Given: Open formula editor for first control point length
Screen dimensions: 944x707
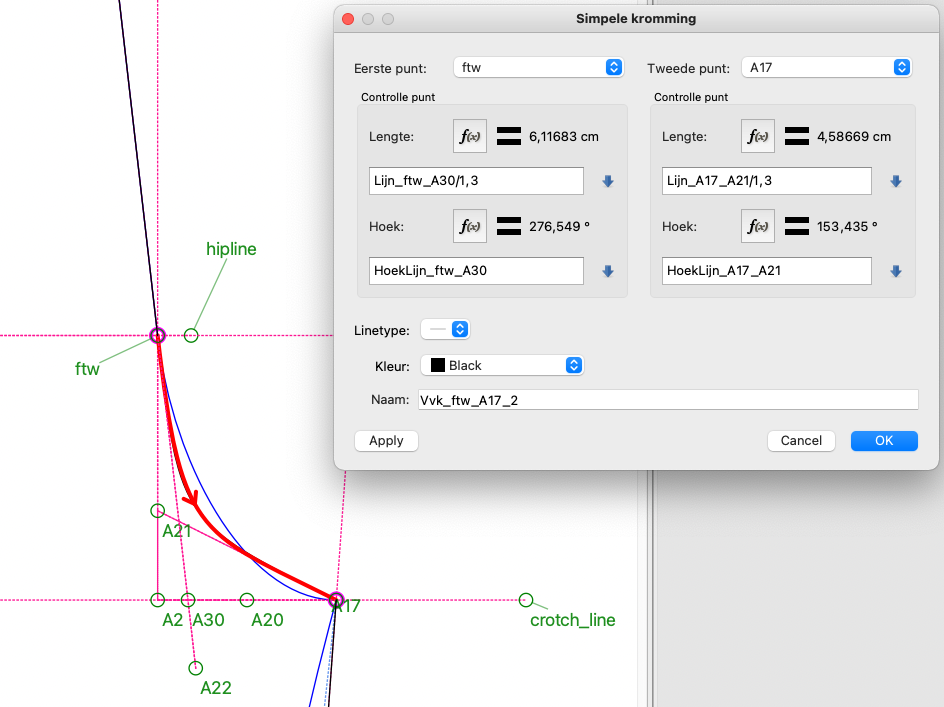Looking at the screenshot, I should point(470,136).
